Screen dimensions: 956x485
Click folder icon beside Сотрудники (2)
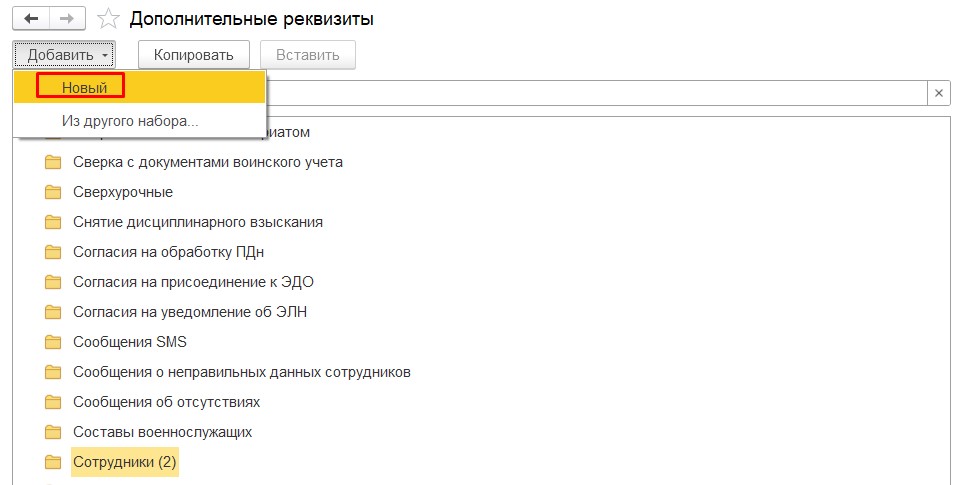[53, 462]
